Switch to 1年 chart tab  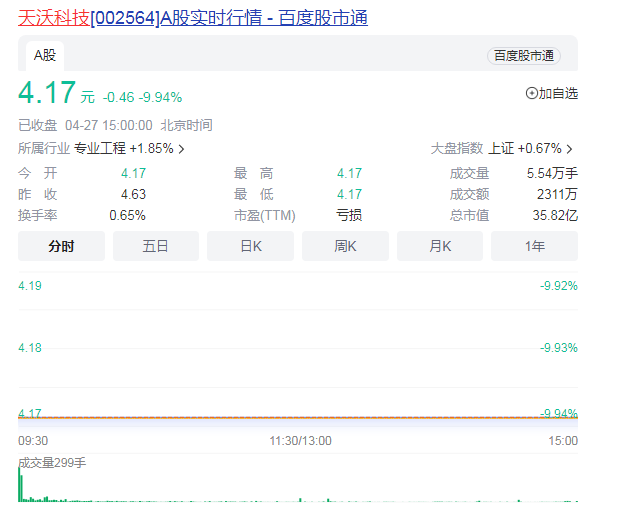tap(534, 246)
